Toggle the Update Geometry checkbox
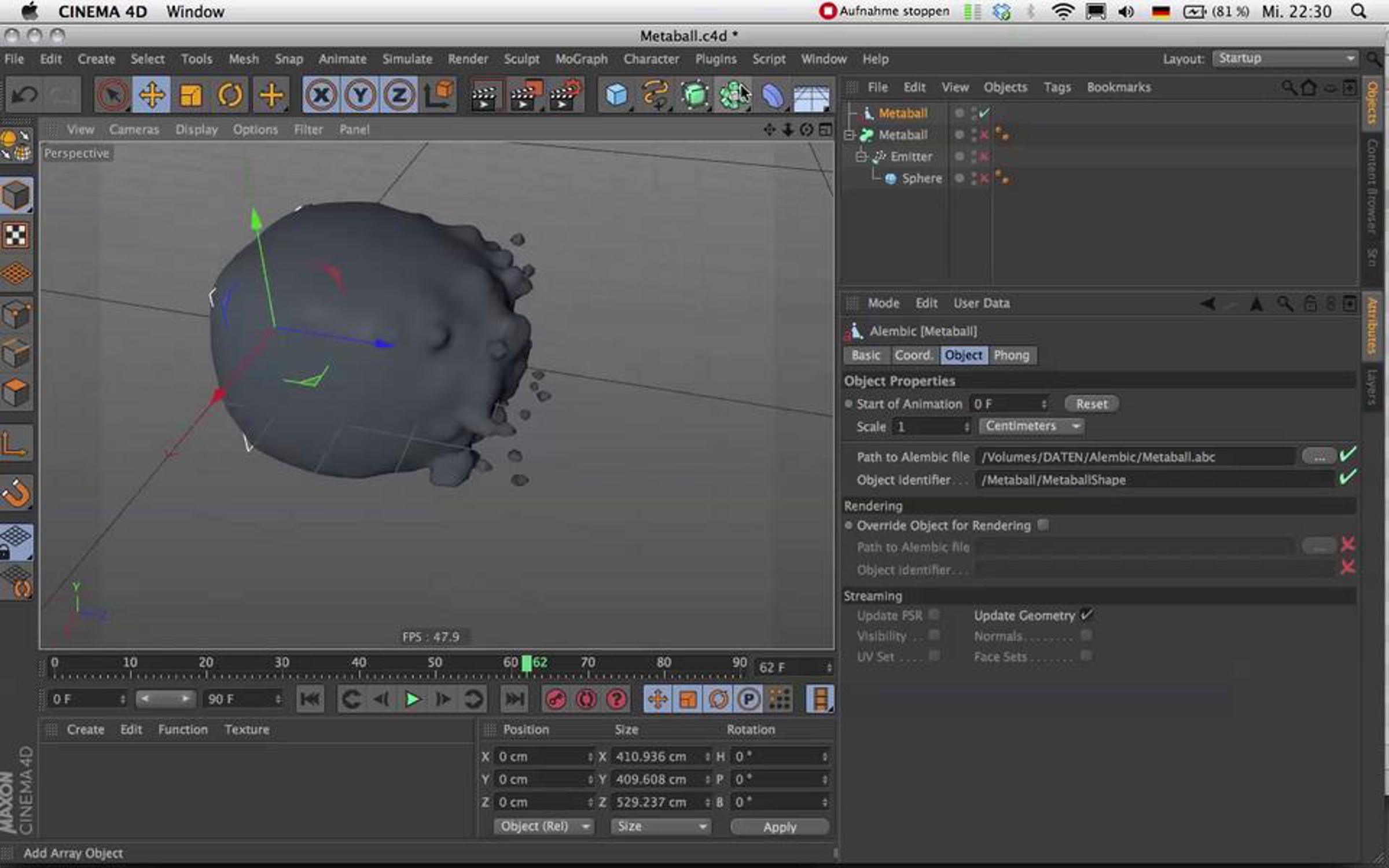The image size is (1389, 868). pyautogui.click(x=1086, y=615)
